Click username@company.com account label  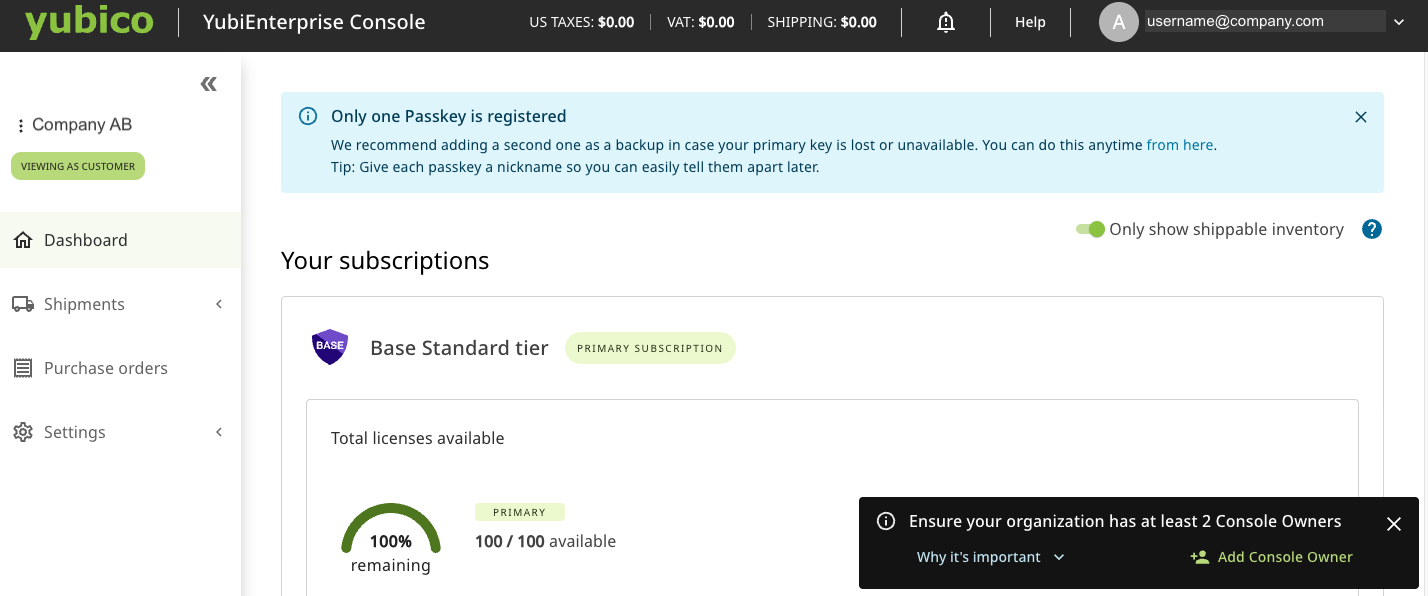tap(1235, 21)
